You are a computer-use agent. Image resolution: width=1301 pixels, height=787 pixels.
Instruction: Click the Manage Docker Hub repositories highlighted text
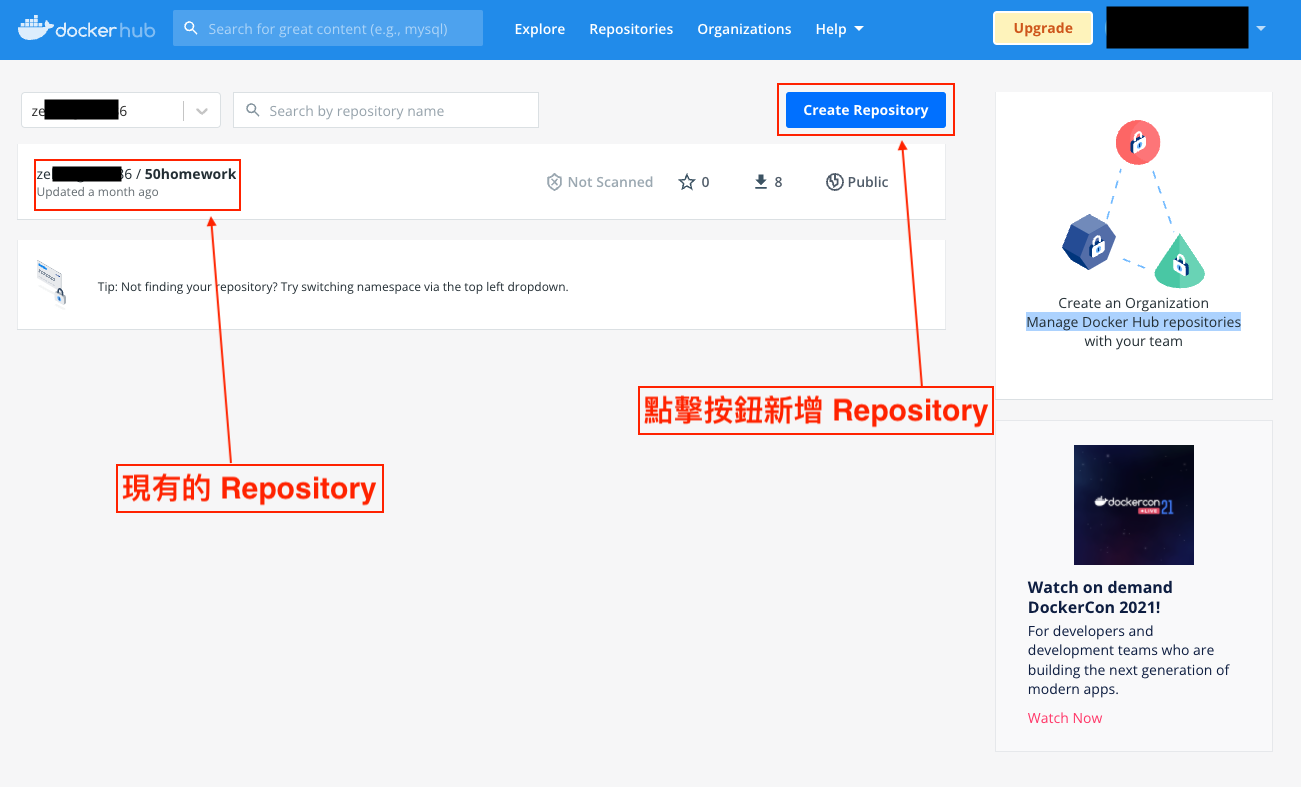coord(1133,321)
